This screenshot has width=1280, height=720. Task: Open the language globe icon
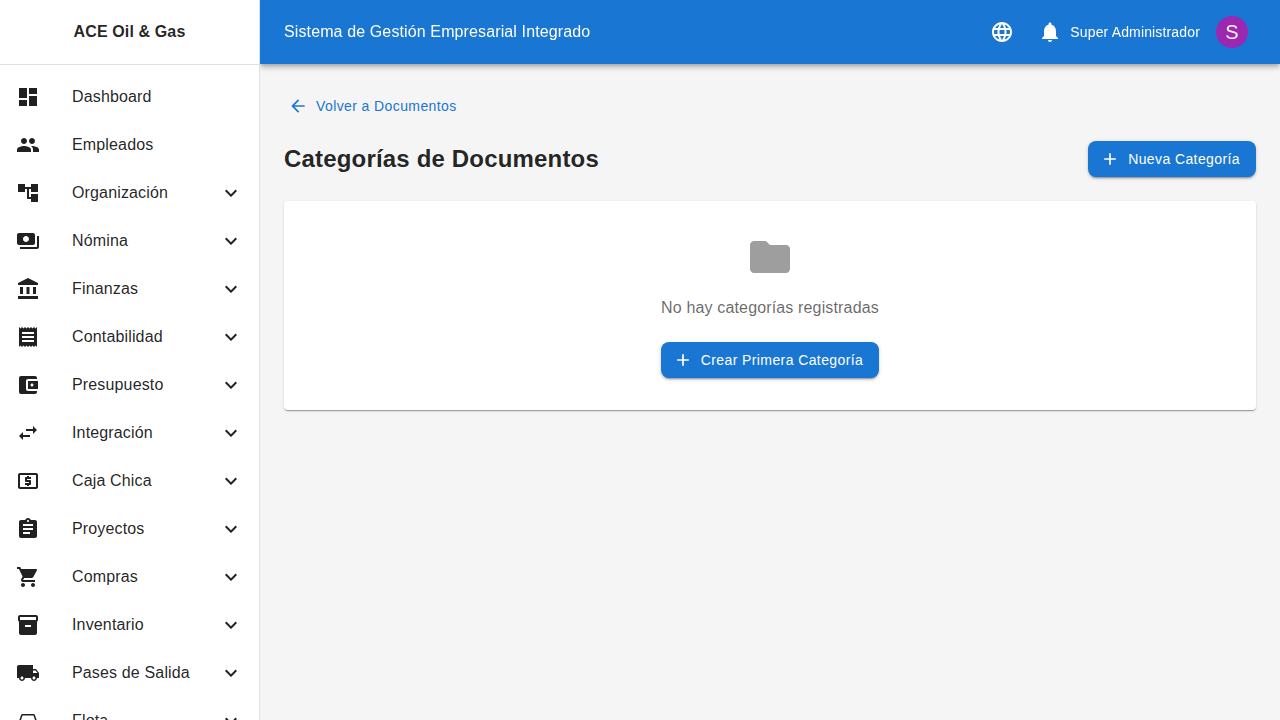[1001, 31]
